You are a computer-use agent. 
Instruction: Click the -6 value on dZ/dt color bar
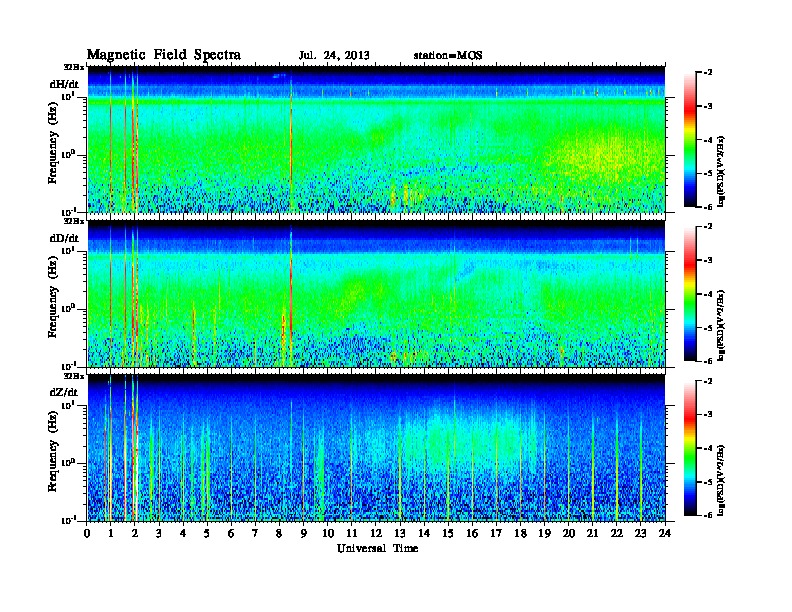coord(707,515)
